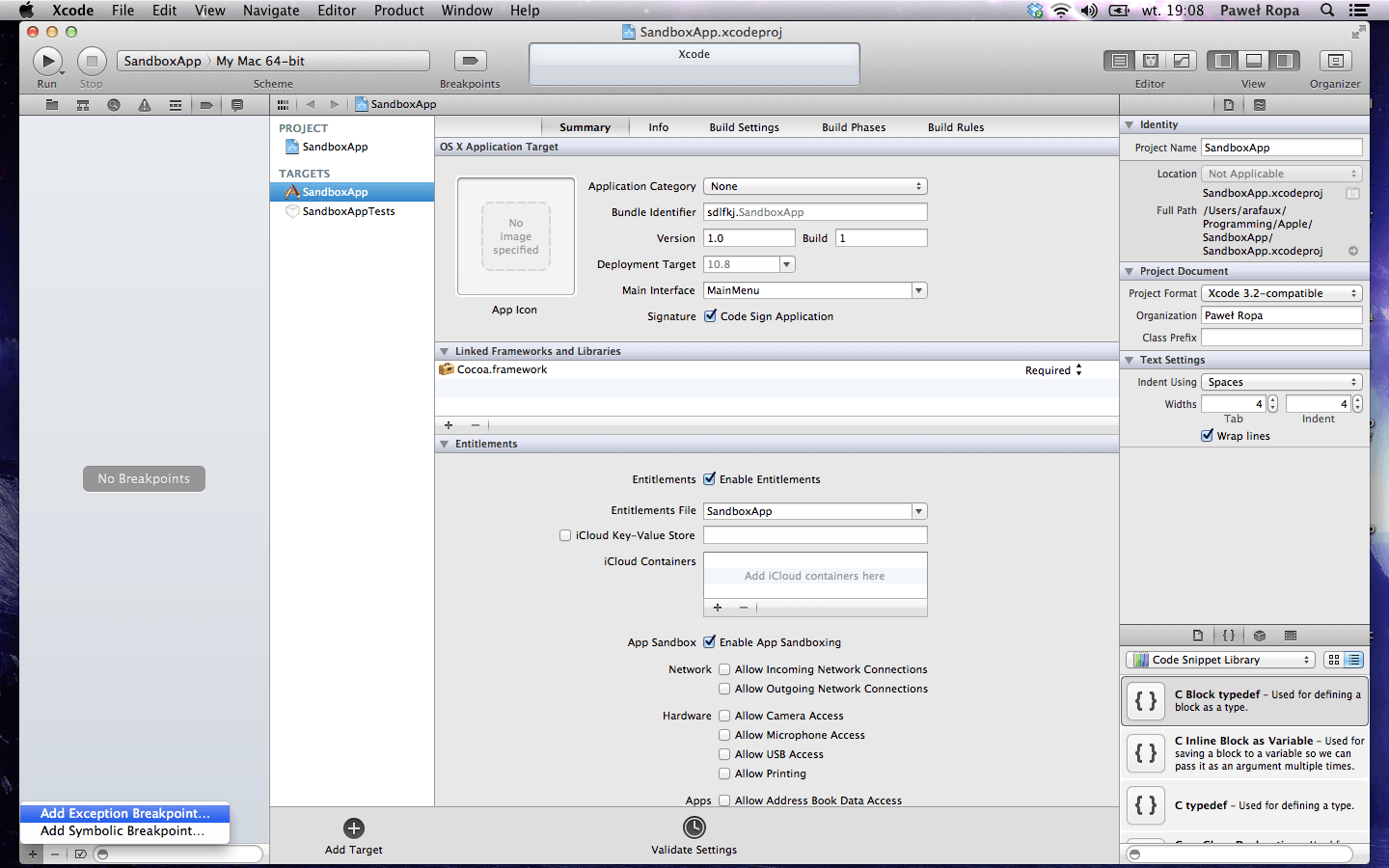Check Allow USB Access
1389x868 pixels.
pos(724,754)
